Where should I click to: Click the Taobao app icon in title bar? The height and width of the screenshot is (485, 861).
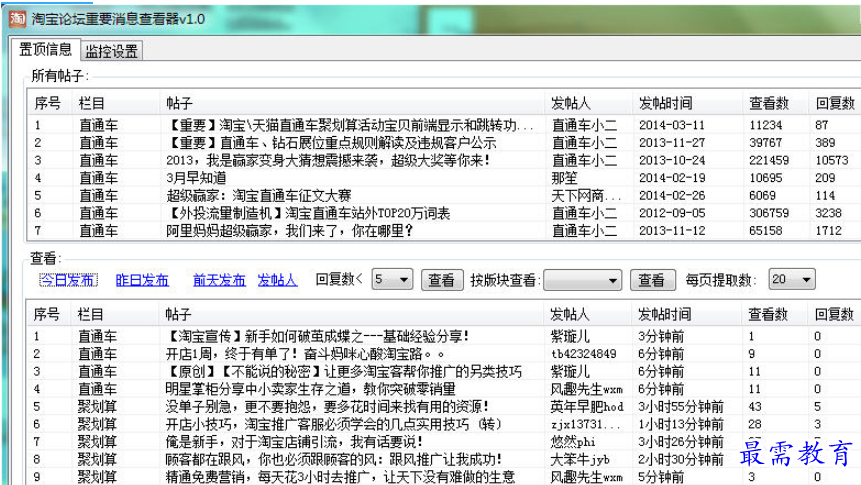coord(18,19)
